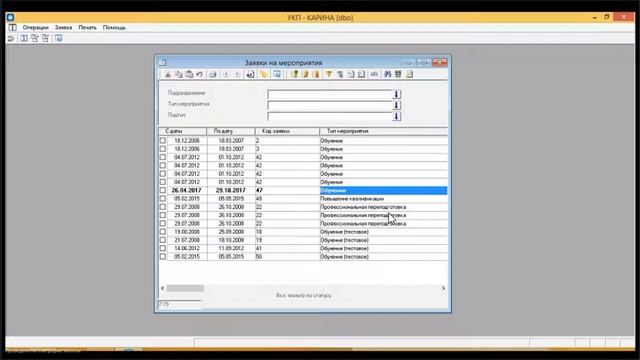Click the blue window icon in main toolbar

click(59, 38)
